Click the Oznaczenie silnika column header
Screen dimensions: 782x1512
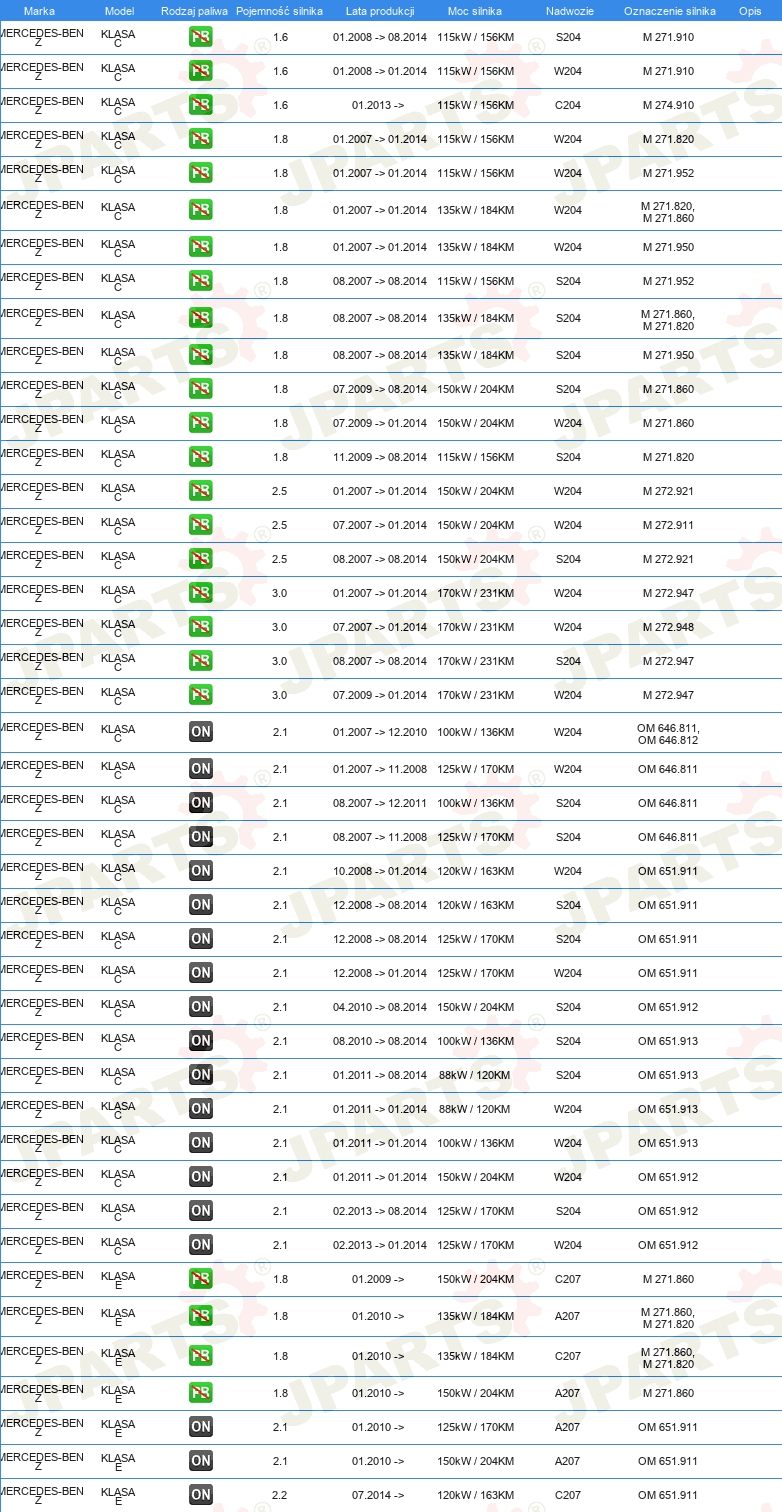[669, 11]
